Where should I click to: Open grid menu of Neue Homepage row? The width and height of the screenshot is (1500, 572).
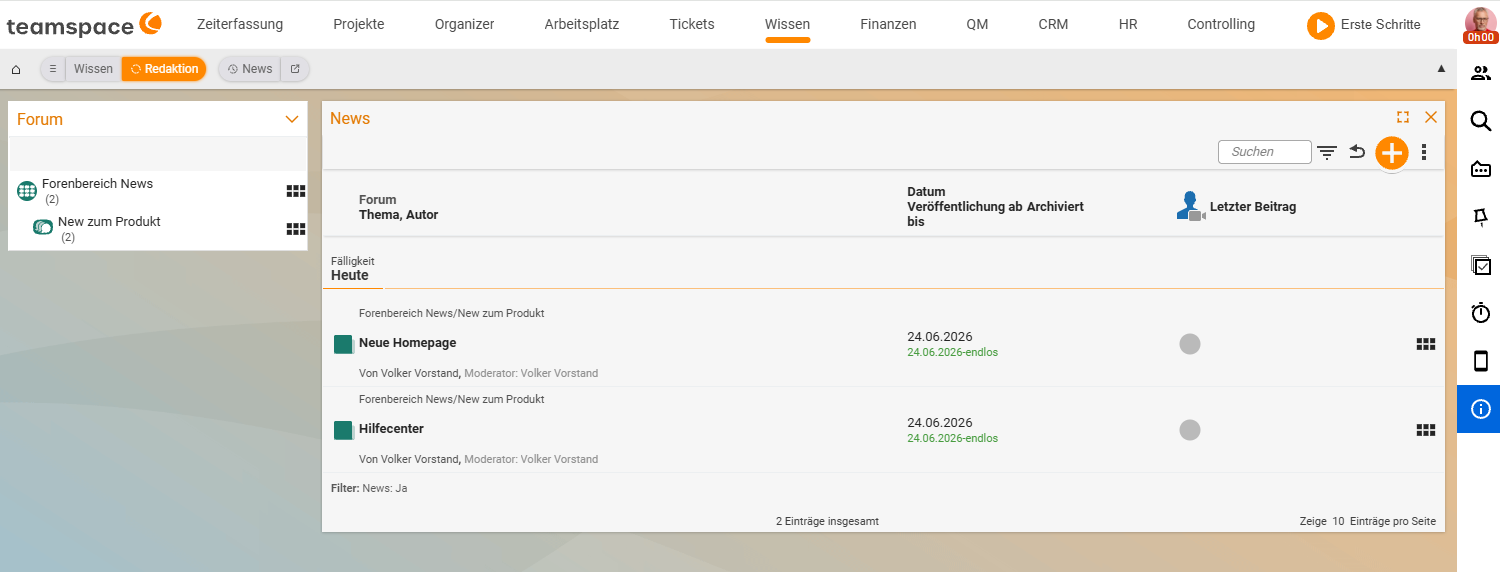[x=1426, y=344]
